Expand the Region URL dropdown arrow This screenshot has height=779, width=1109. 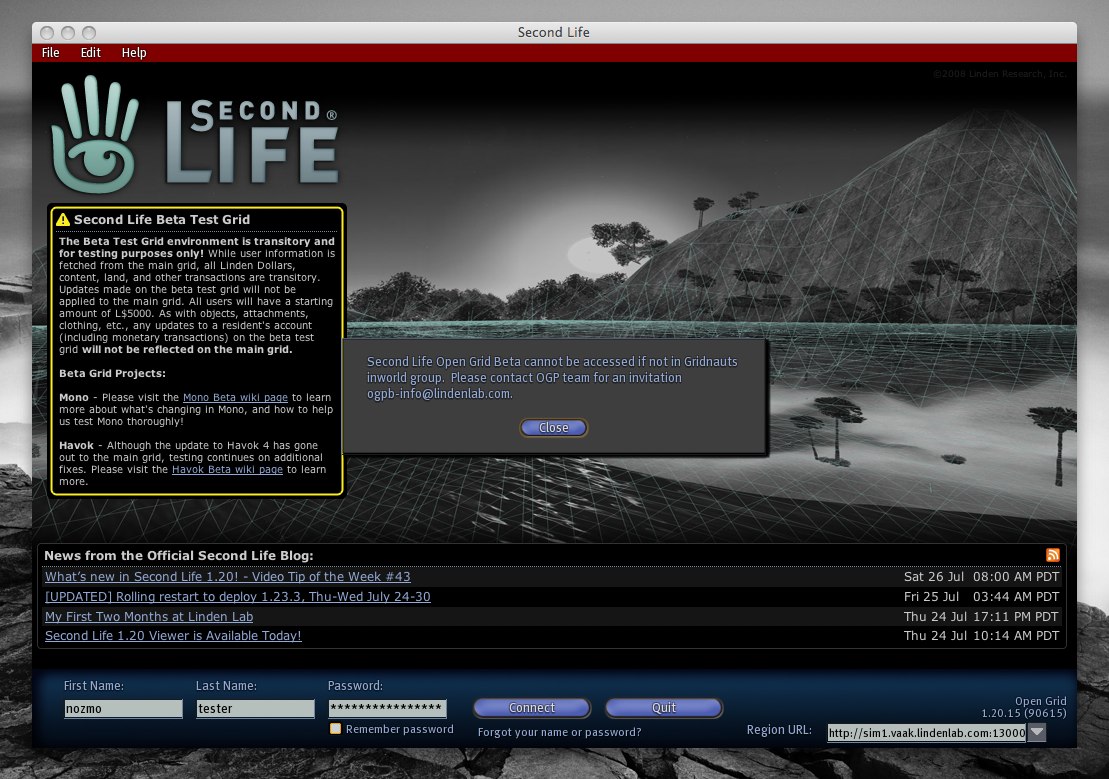click(x=1037, y=732)
